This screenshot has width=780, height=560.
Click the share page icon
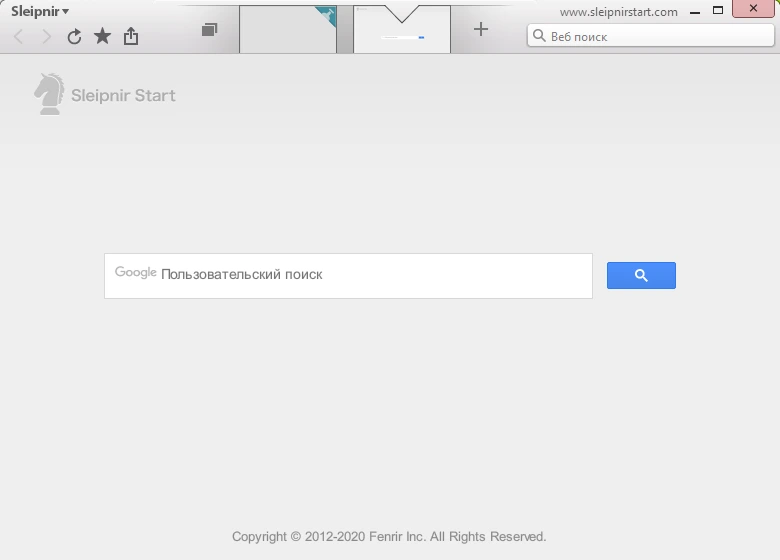click(131, 36)
